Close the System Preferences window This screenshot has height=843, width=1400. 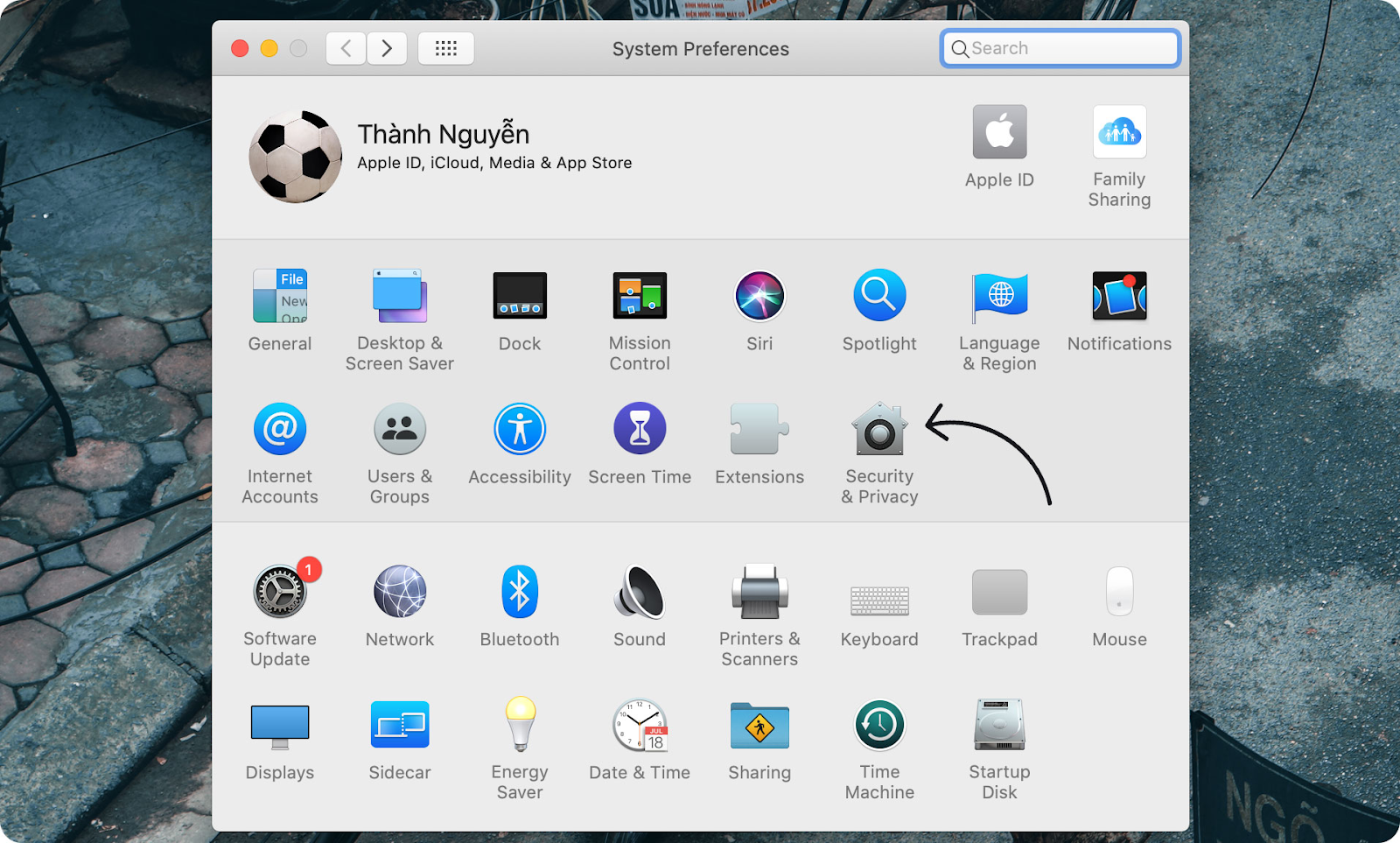[240, 48]
